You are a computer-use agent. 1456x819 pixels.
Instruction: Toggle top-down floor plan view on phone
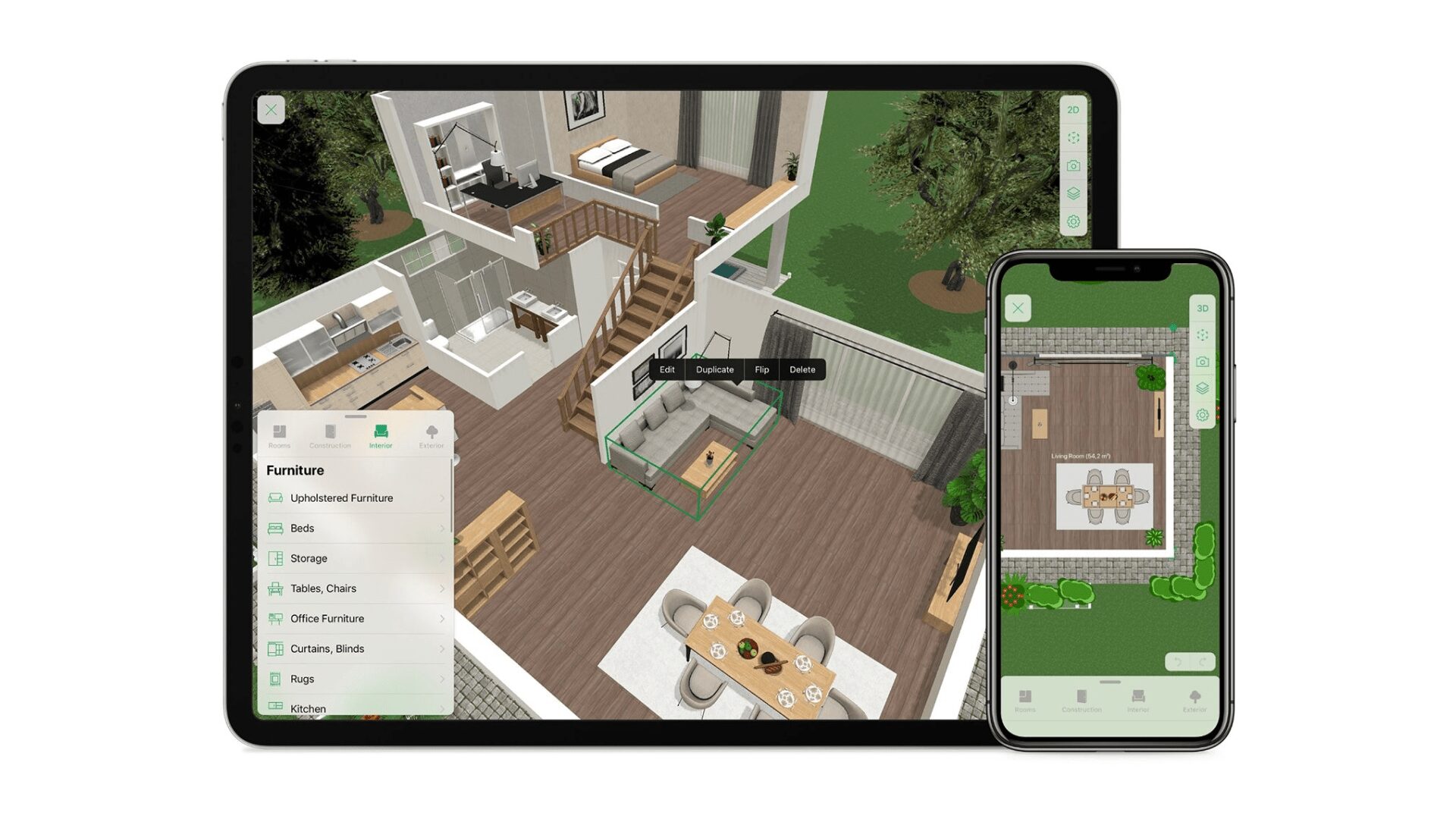click(x=1200, y=308)
